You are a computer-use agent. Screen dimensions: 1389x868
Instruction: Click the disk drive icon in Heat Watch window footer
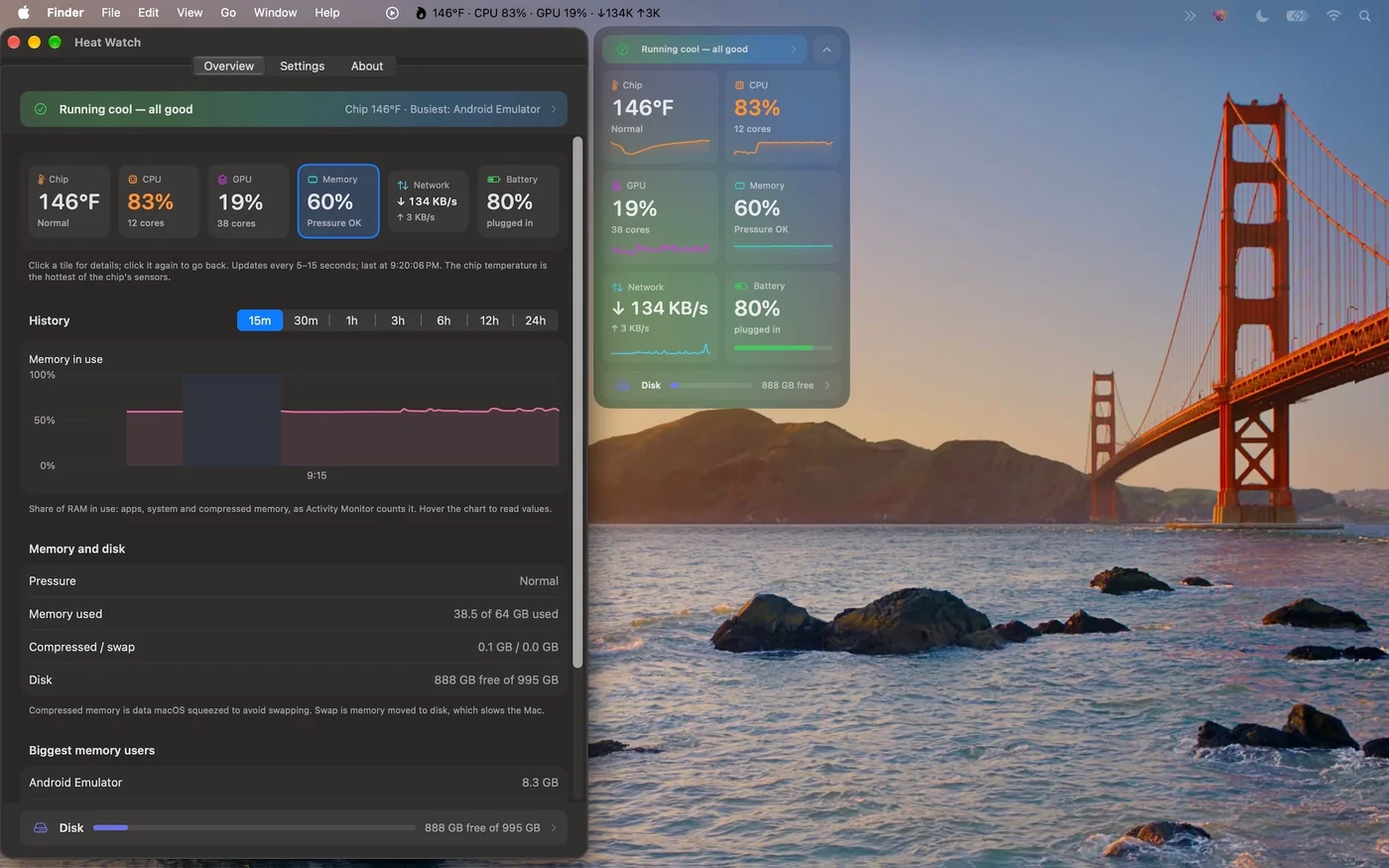click(41, 827)
